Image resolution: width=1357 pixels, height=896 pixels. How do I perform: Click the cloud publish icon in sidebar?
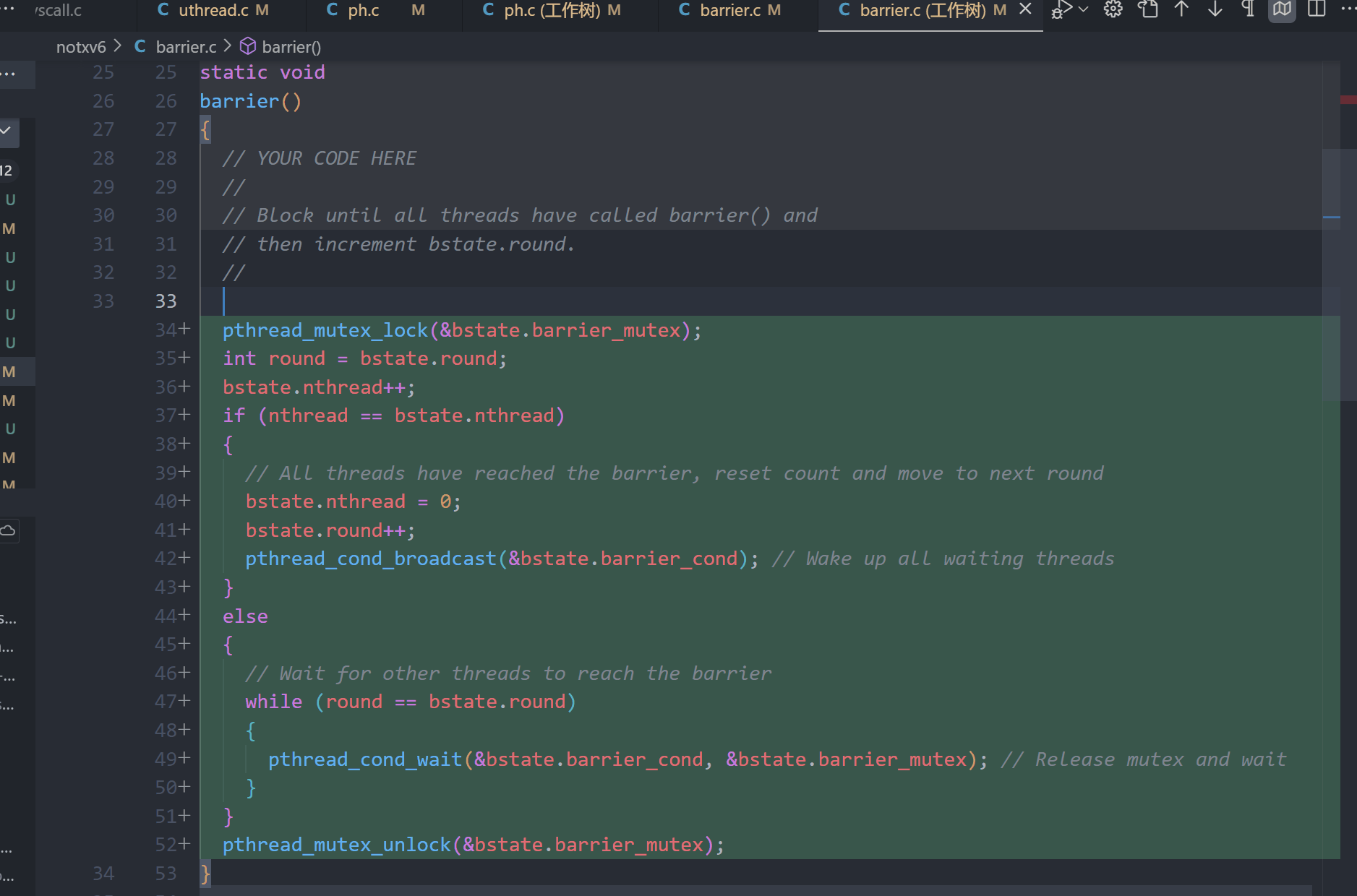coord(8,530)
